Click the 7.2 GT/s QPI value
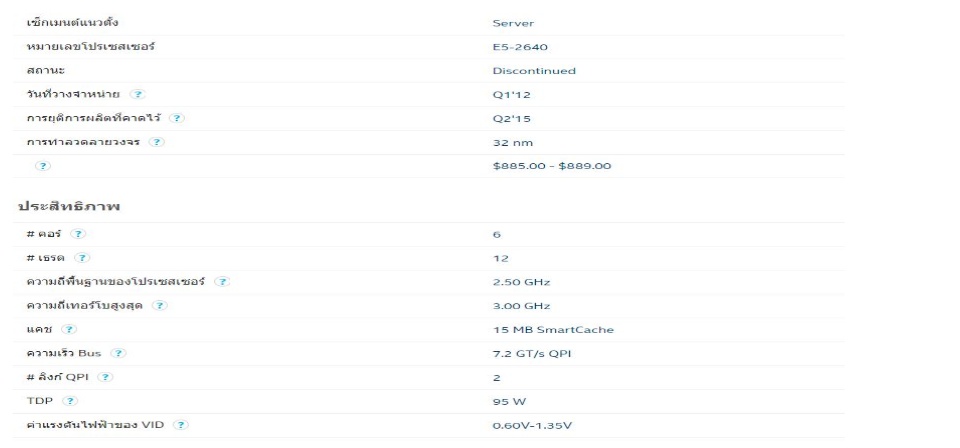The image size is (960, 448). pyautogui.click(x=531, y=354)
